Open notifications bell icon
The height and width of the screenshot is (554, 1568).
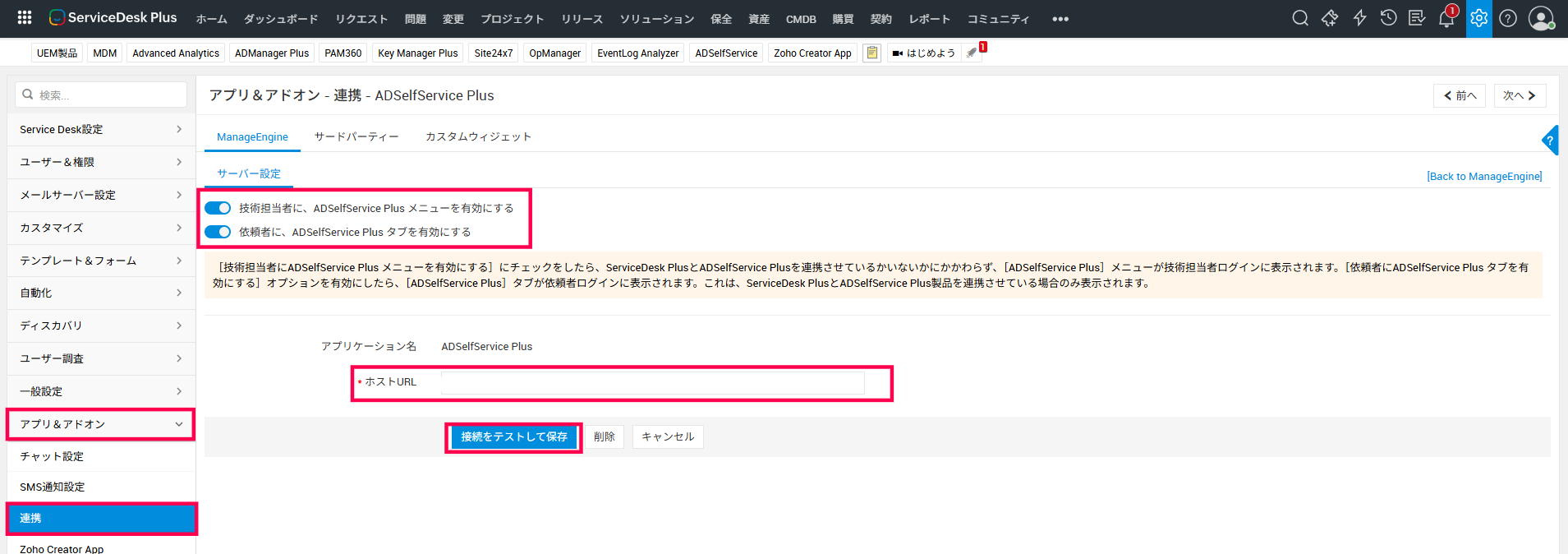[x=1446, y=18]
